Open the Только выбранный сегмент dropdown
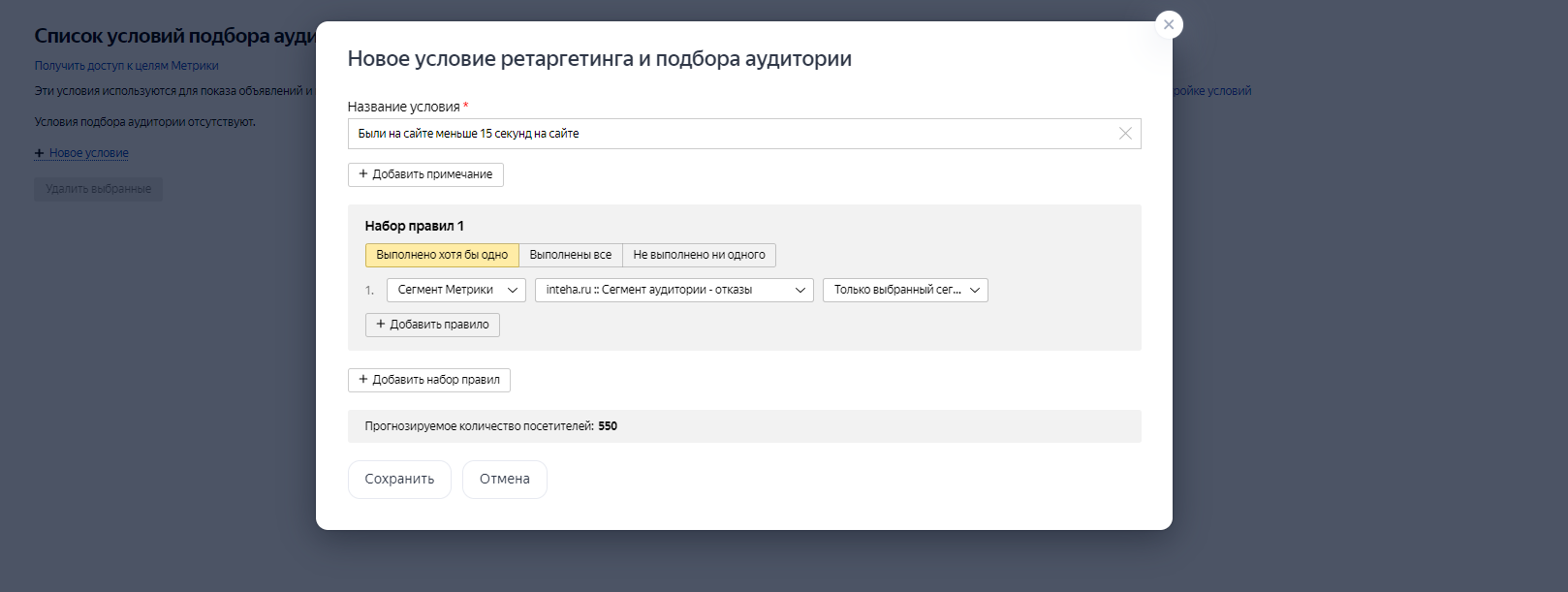1568x592 pixels. (x=905, y=290)
